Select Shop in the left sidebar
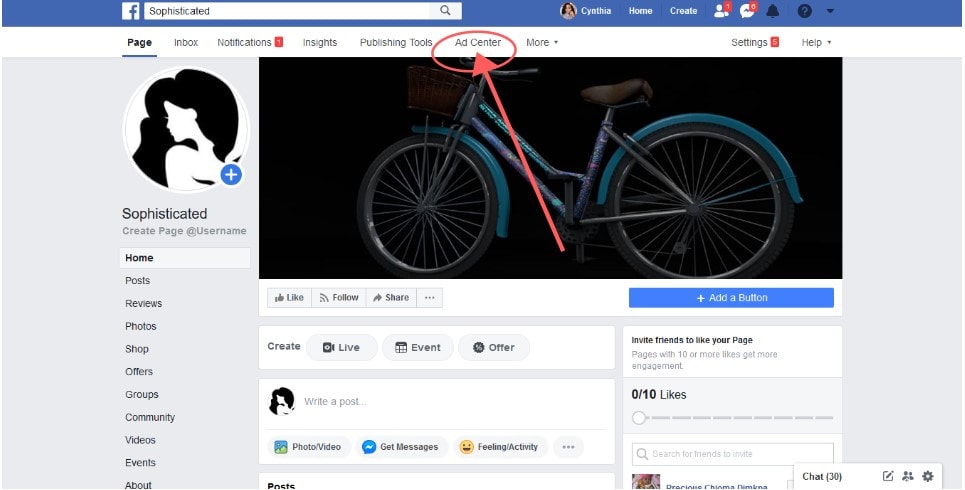Screen dimensions: 965x490 (x=137, y=349)
